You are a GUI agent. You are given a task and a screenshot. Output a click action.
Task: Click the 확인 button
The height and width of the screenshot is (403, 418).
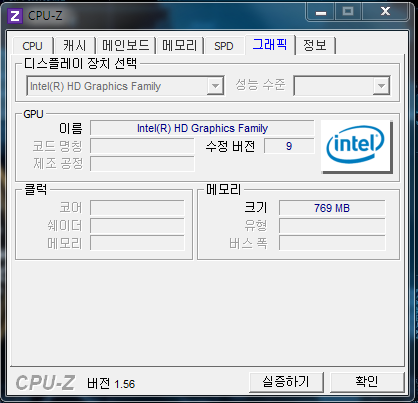click(367, 382)
